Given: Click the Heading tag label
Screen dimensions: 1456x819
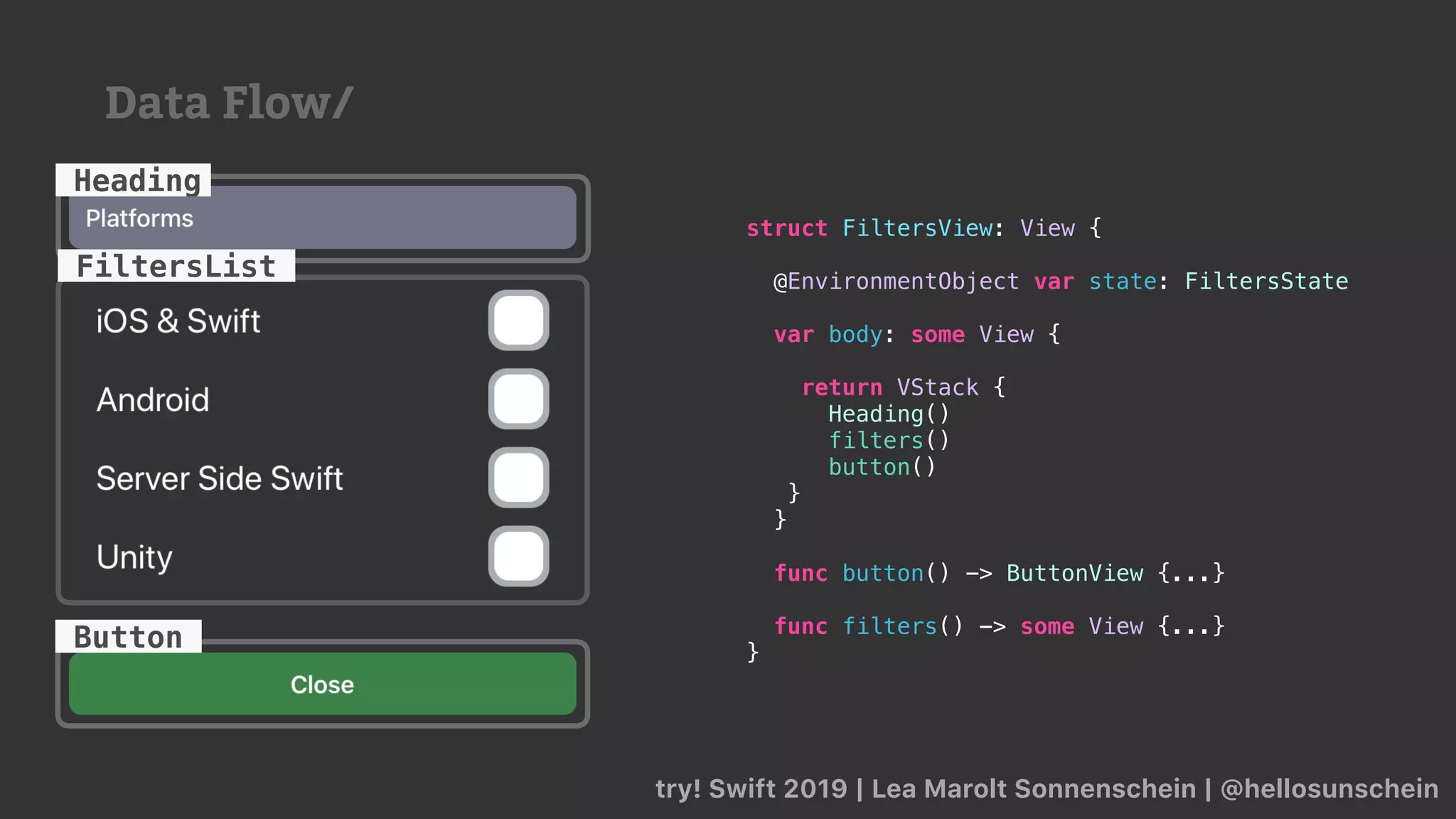Looking at the screenshot, I should [x=134, y=181].
